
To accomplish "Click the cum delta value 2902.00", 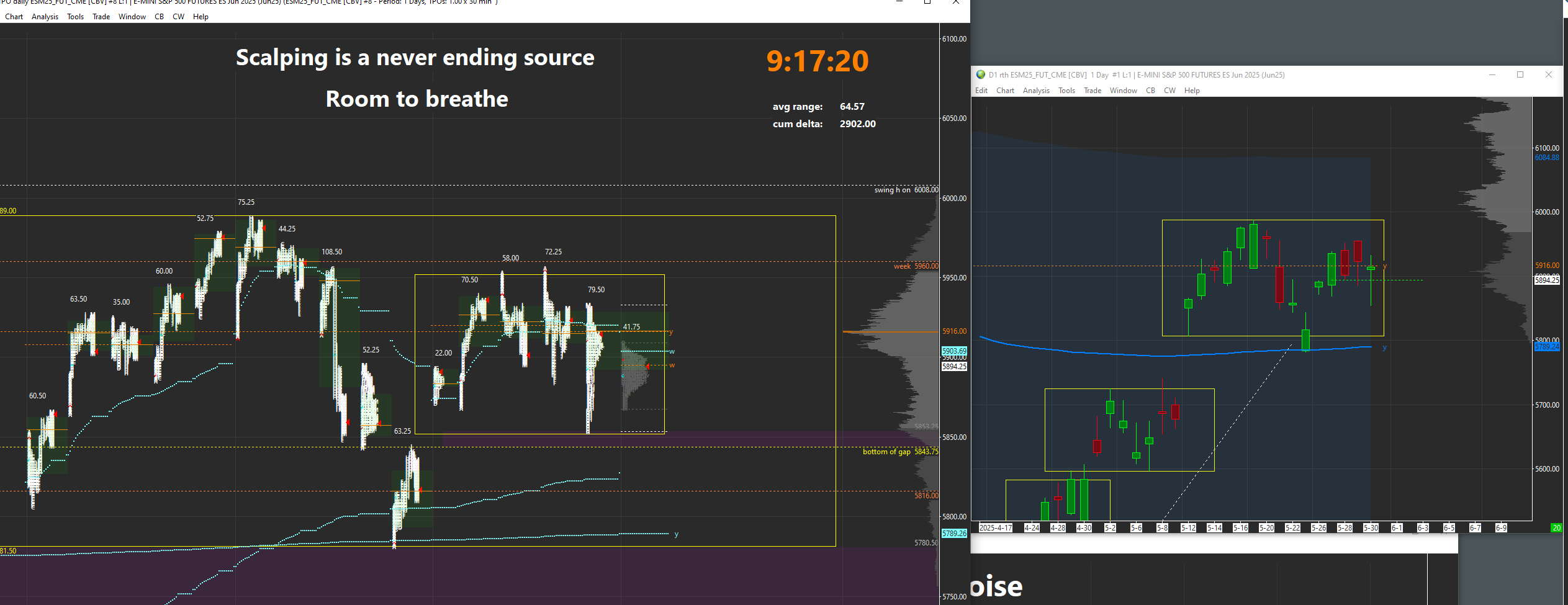I will coord(858,124).
